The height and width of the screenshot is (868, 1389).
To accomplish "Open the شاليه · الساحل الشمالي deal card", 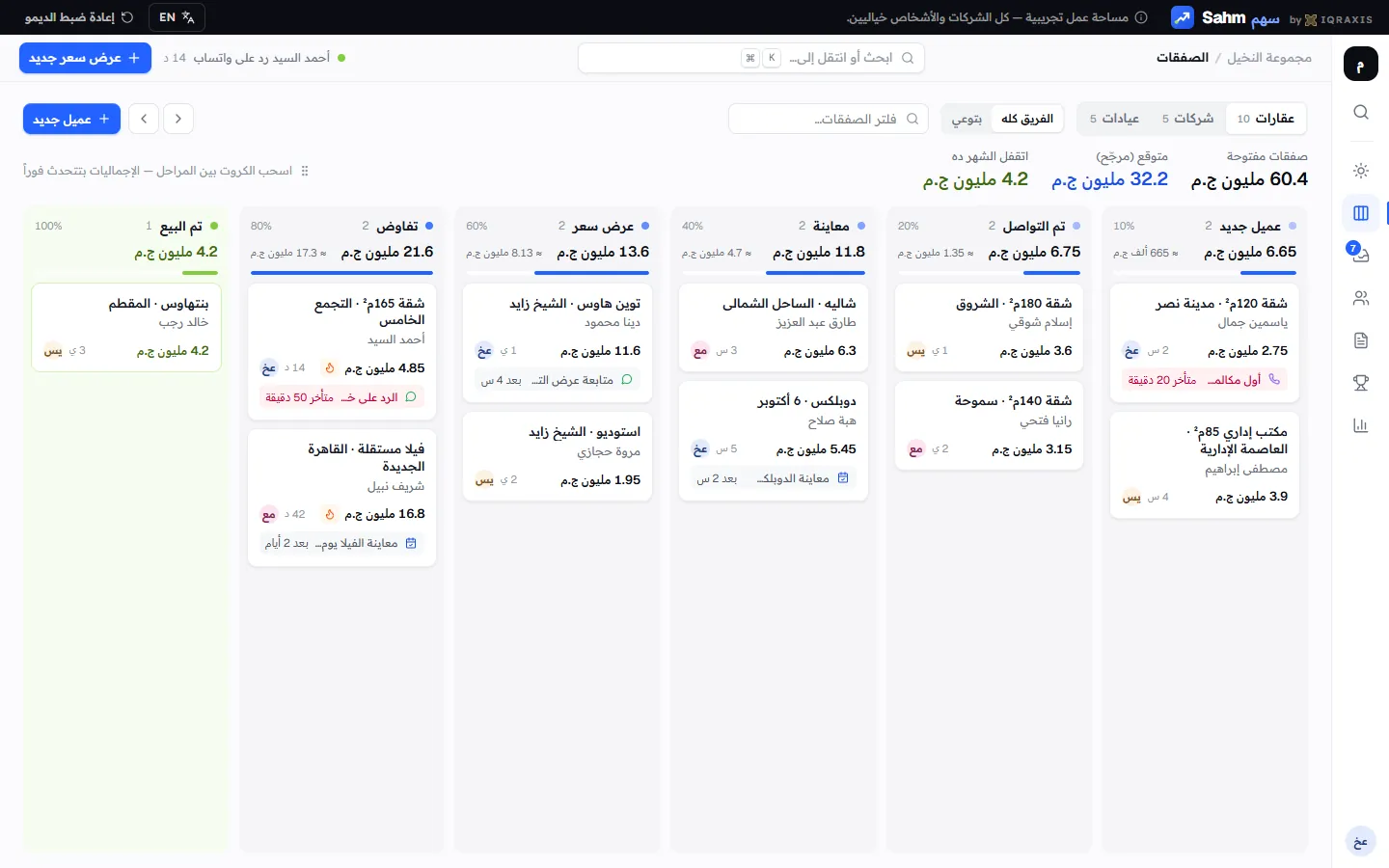I will point(774,327).
